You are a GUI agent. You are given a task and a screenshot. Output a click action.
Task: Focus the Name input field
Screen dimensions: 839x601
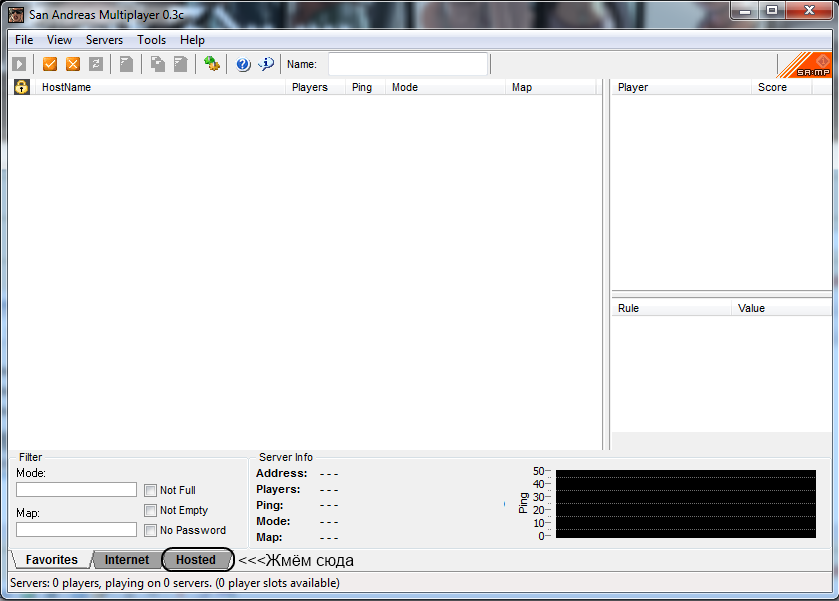[408, 64]
